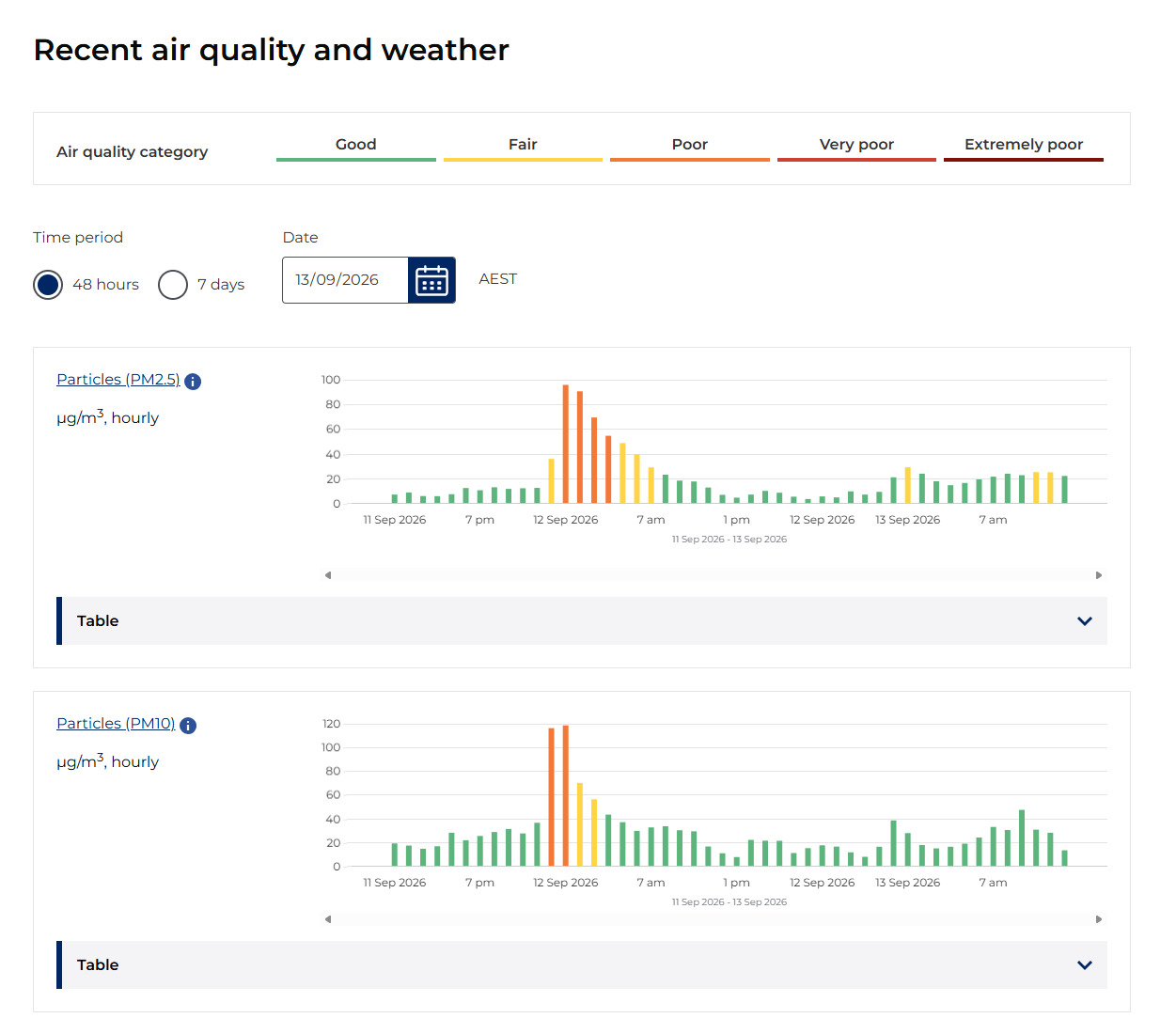The width and height of the screenshot is (1176, 1034).
Task: Select the 48 hours radio button
Action: [x=48, y=284]
